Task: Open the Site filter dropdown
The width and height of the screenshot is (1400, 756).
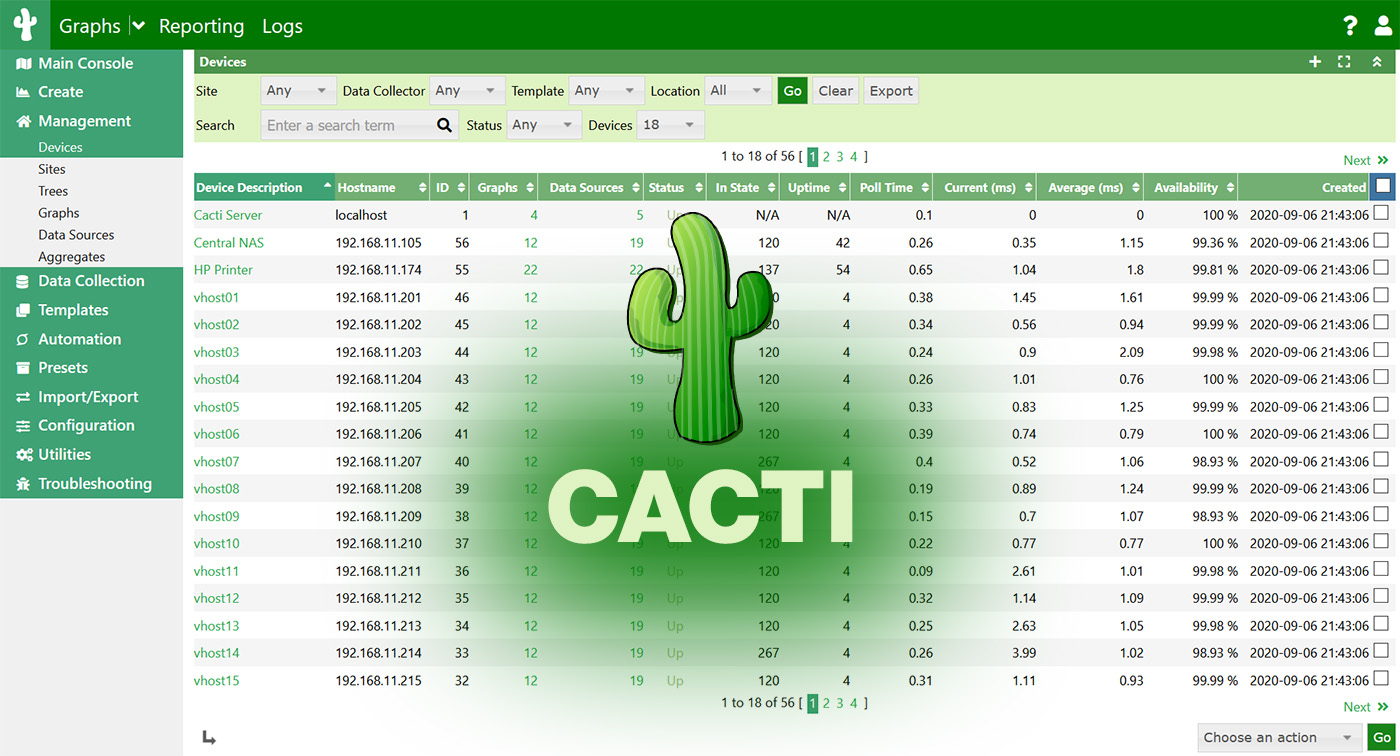Action: (298, 90)
